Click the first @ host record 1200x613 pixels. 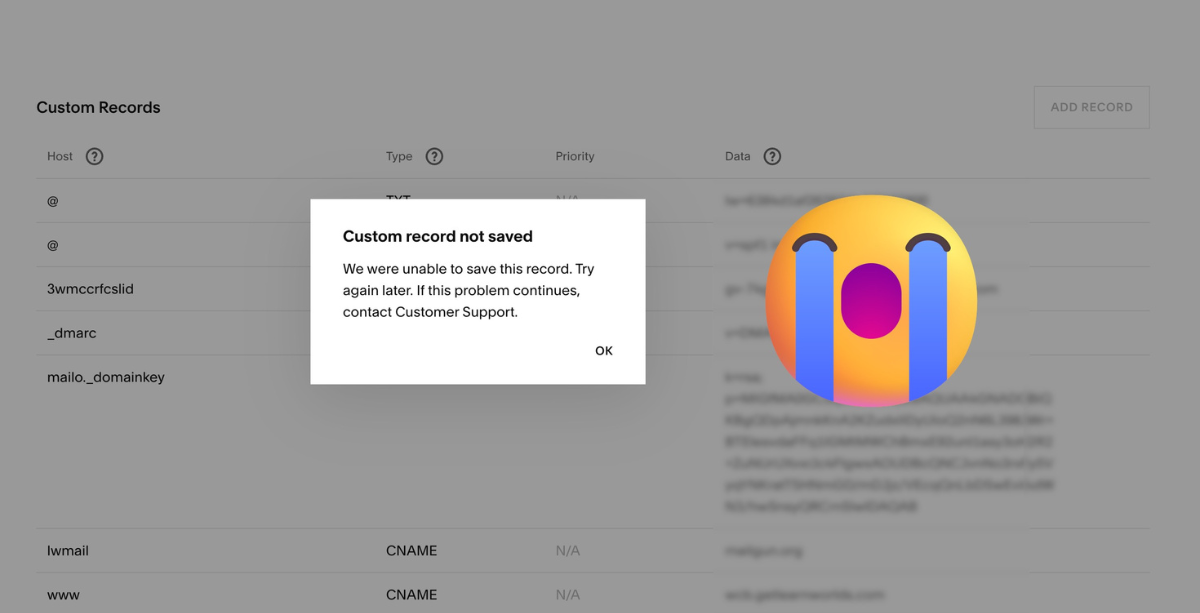(53, 201)
